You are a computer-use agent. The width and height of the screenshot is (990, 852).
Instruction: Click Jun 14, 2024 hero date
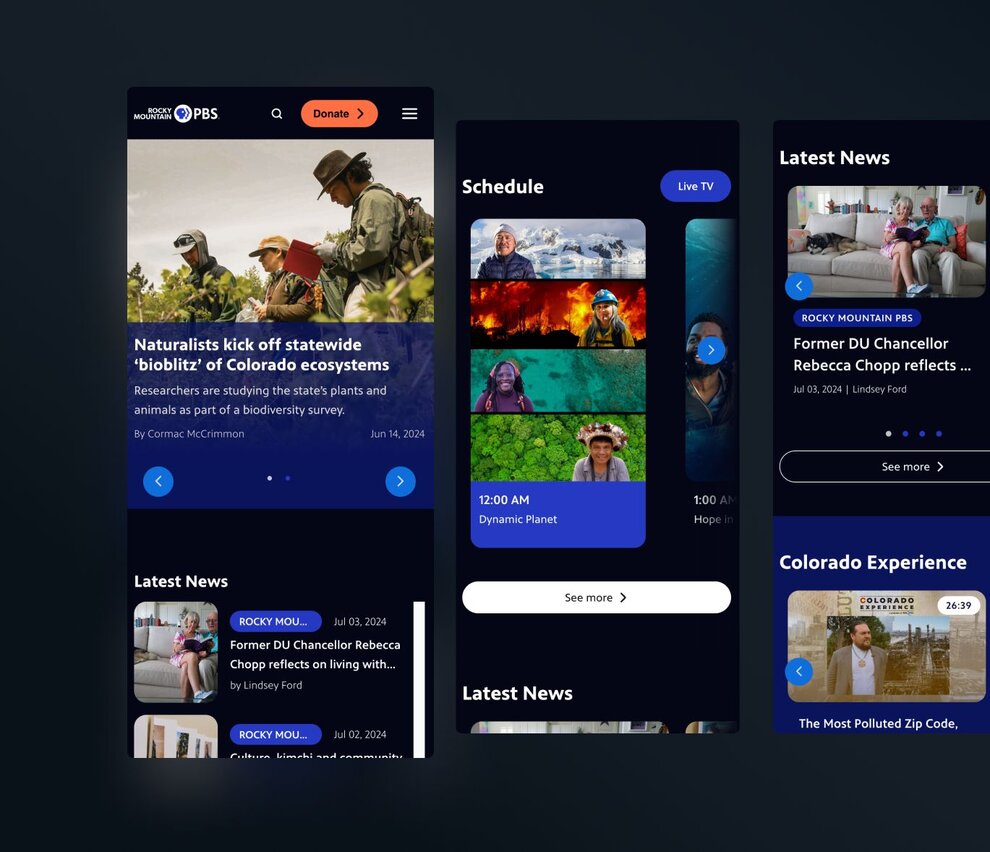pyautogui.click(x=397, y=434)
